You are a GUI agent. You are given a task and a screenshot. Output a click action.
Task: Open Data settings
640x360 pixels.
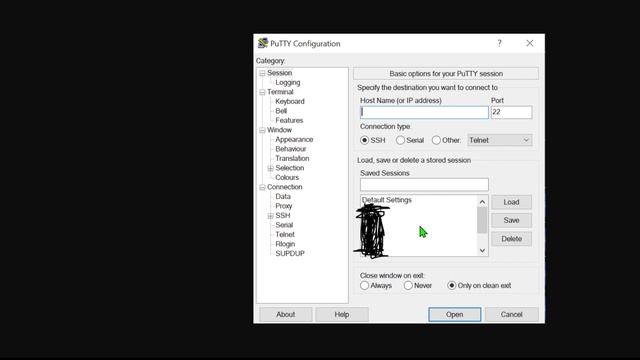tap(283, 196)
